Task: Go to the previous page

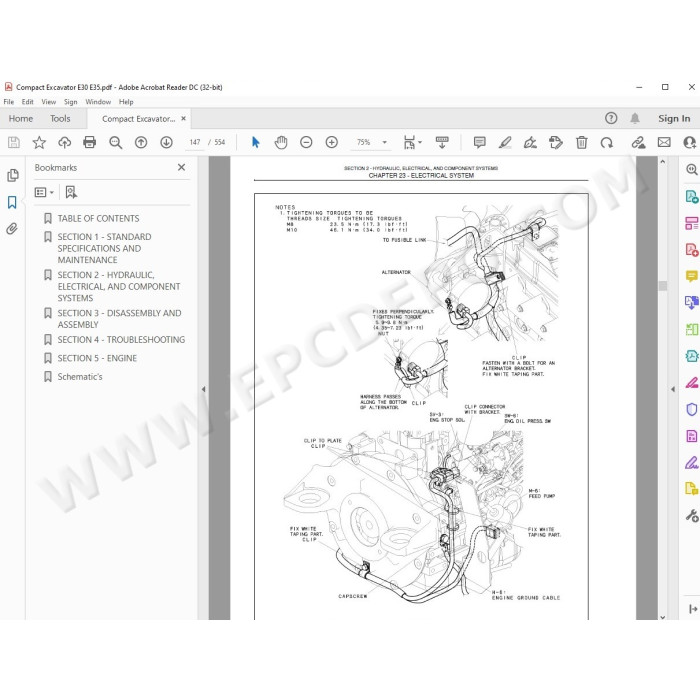Action: click(141, 142)
